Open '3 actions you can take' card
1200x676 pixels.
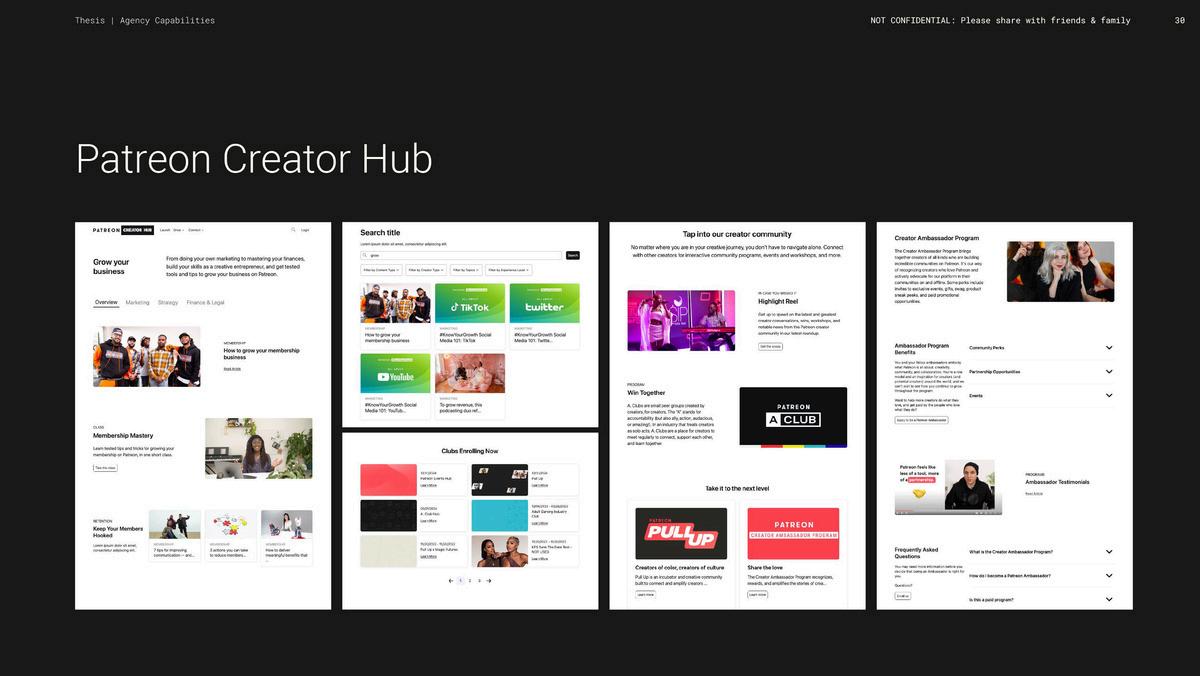231,538
